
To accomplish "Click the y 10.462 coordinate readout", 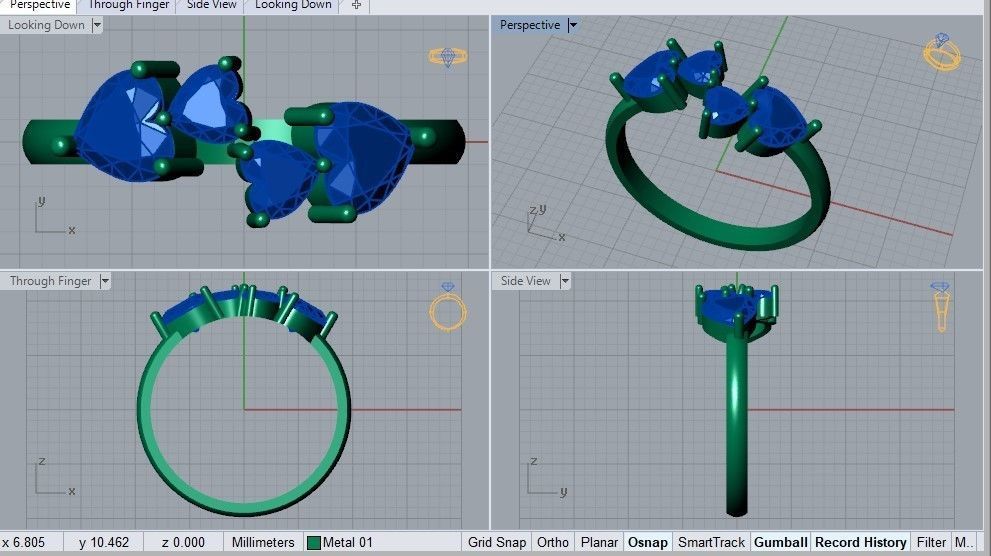I will (x=104, y=542).
